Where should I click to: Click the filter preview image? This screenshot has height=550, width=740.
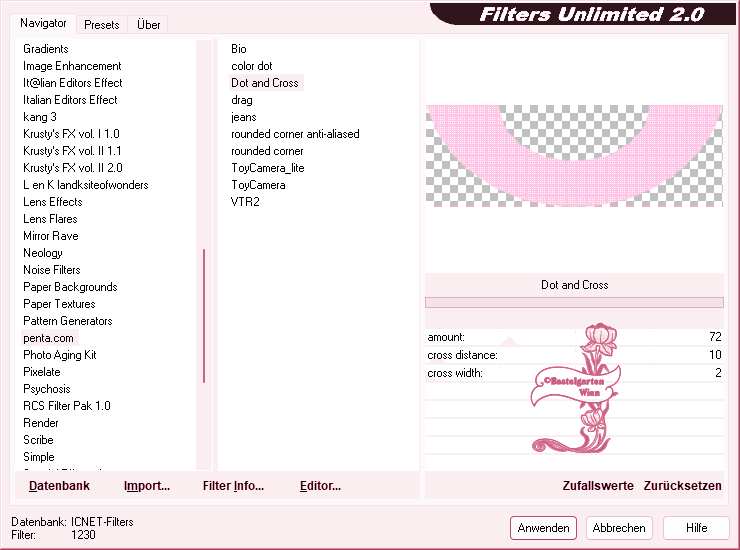[574, 156]
